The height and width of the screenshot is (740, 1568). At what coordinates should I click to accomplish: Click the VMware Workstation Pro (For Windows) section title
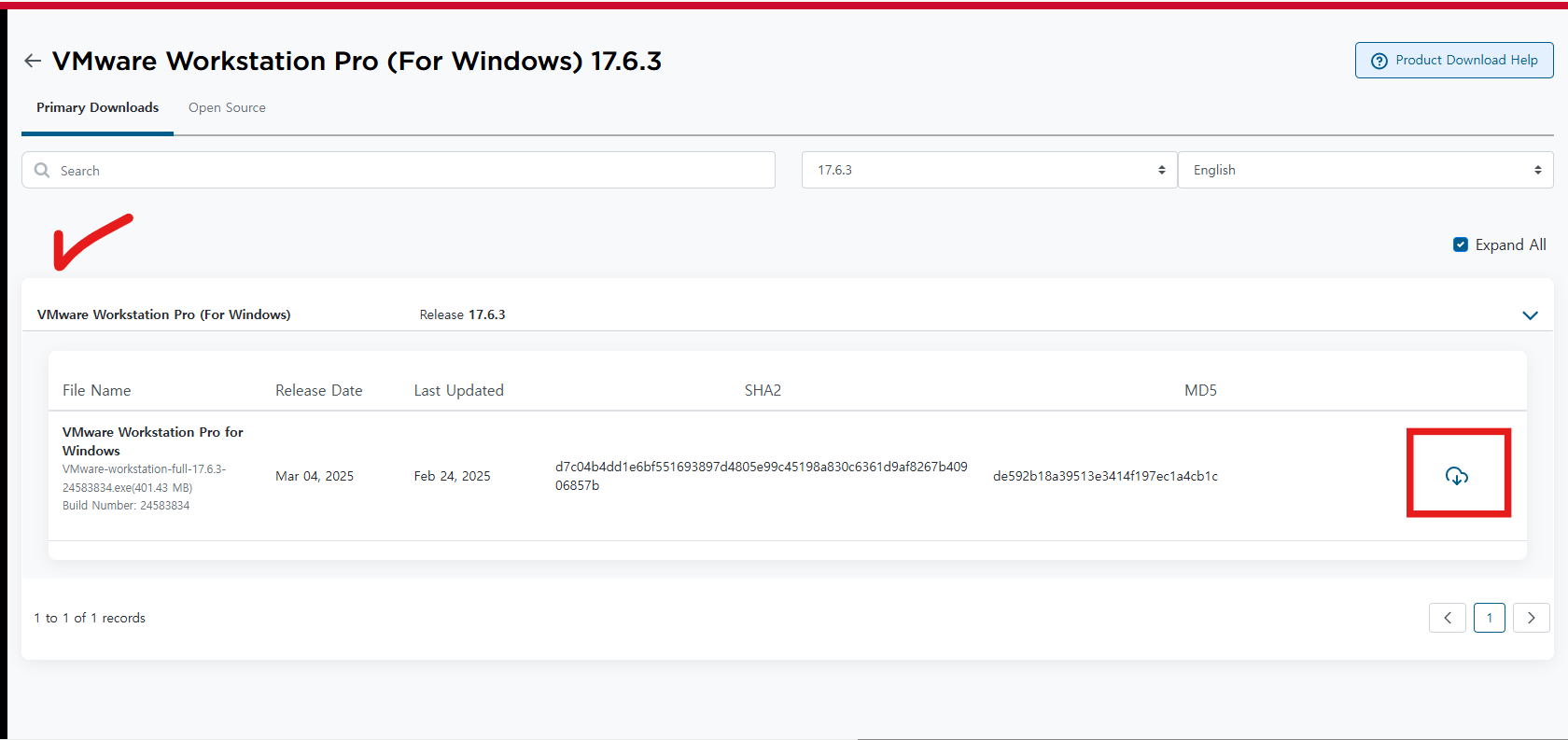pos(163,314)
